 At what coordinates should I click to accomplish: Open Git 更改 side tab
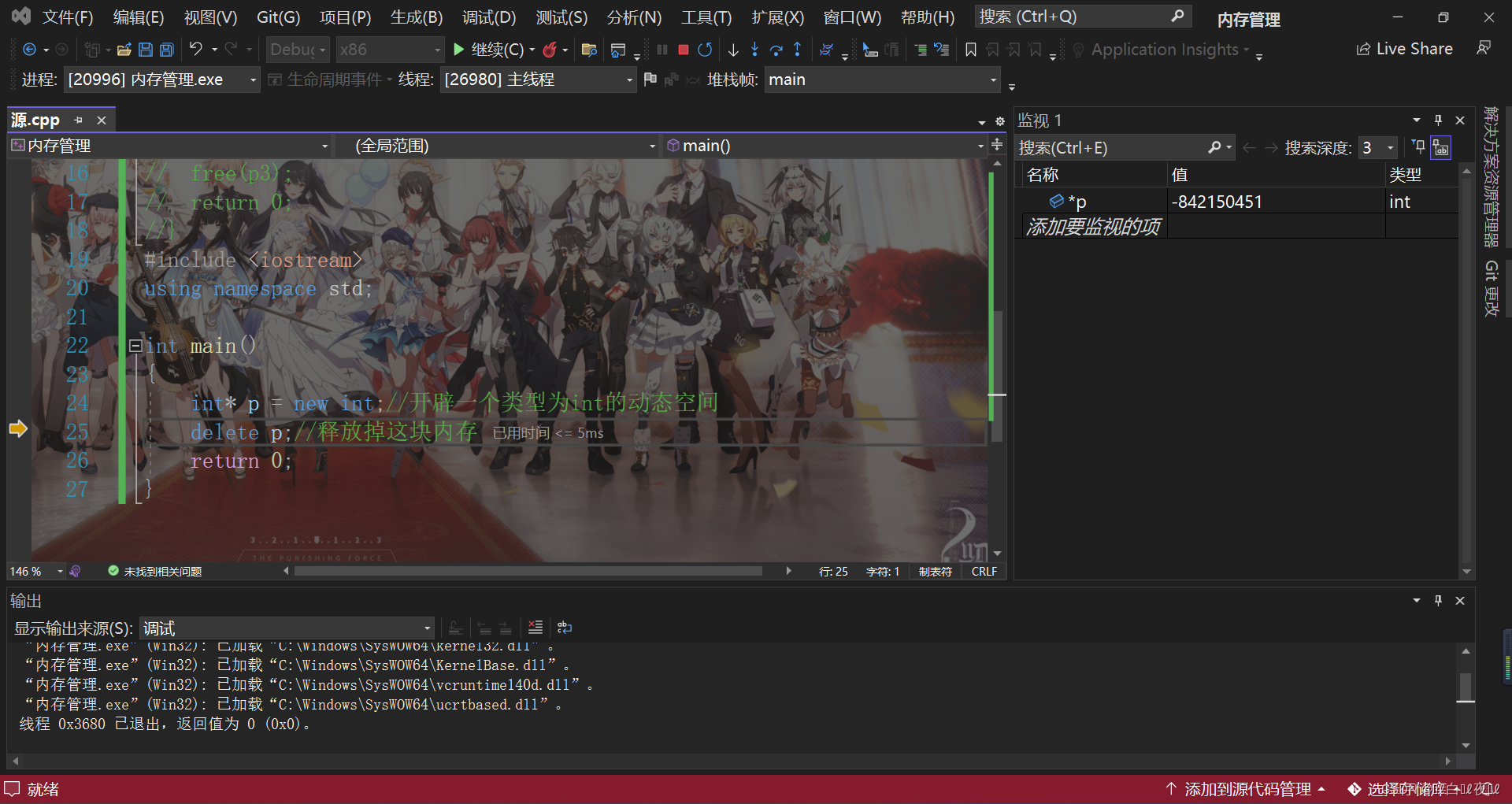tap(1491, 288)
